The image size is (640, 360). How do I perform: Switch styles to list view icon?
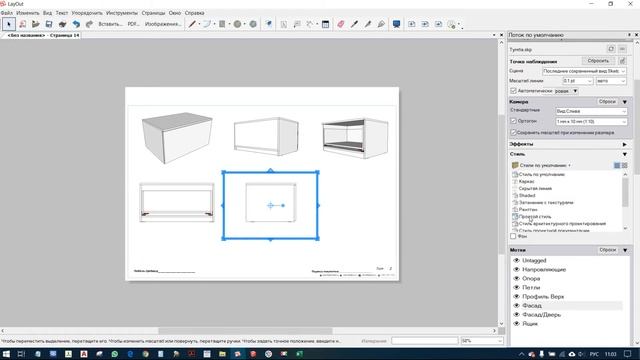click(617, 165)
